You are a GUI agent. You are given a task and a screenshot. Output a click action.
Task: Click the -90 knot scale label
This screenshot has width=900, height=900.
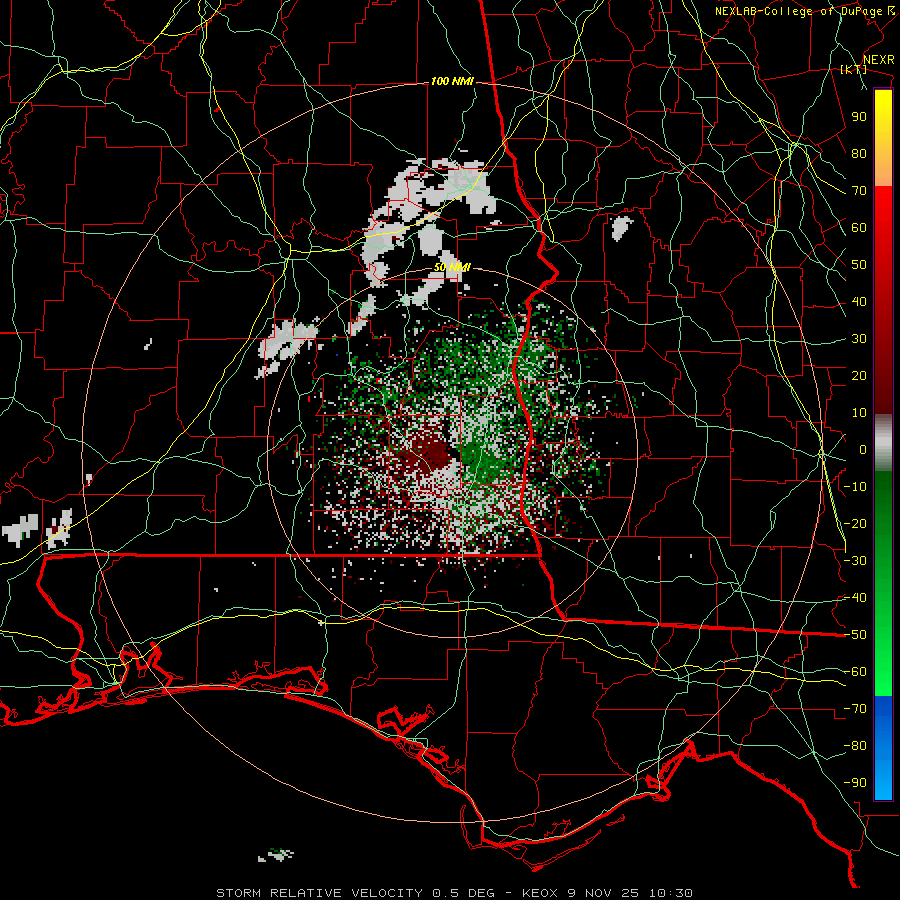click(x=855, y=783)
